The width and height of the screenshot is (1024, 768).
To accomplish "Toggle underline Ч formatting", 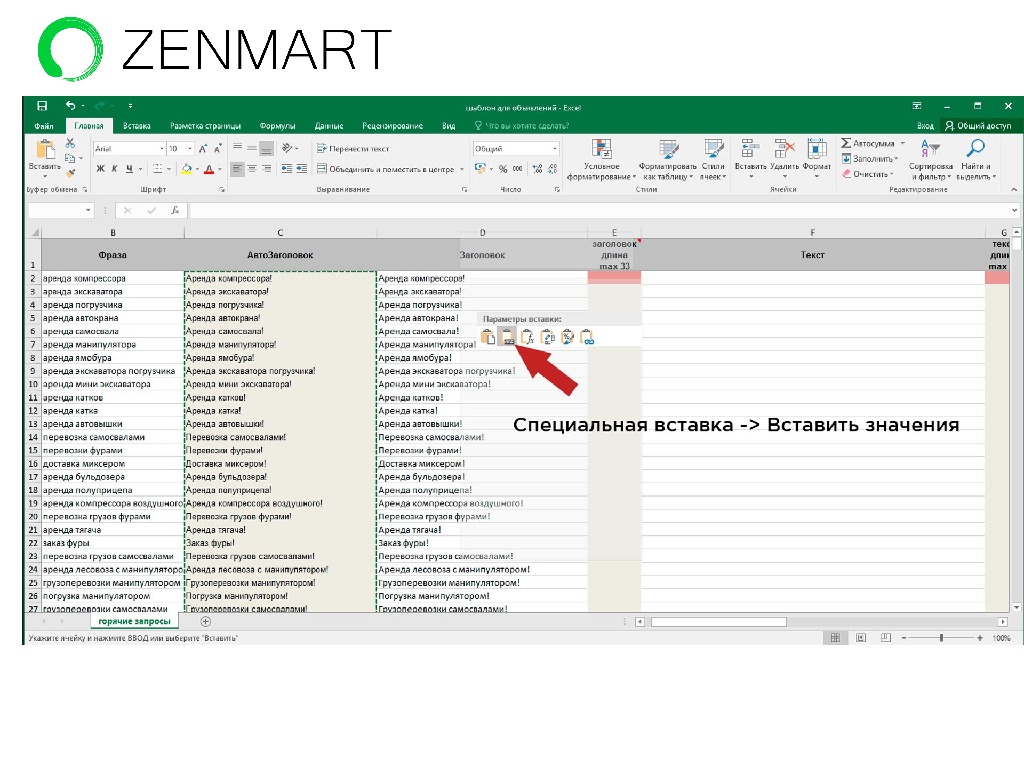I will coord(129,169).
